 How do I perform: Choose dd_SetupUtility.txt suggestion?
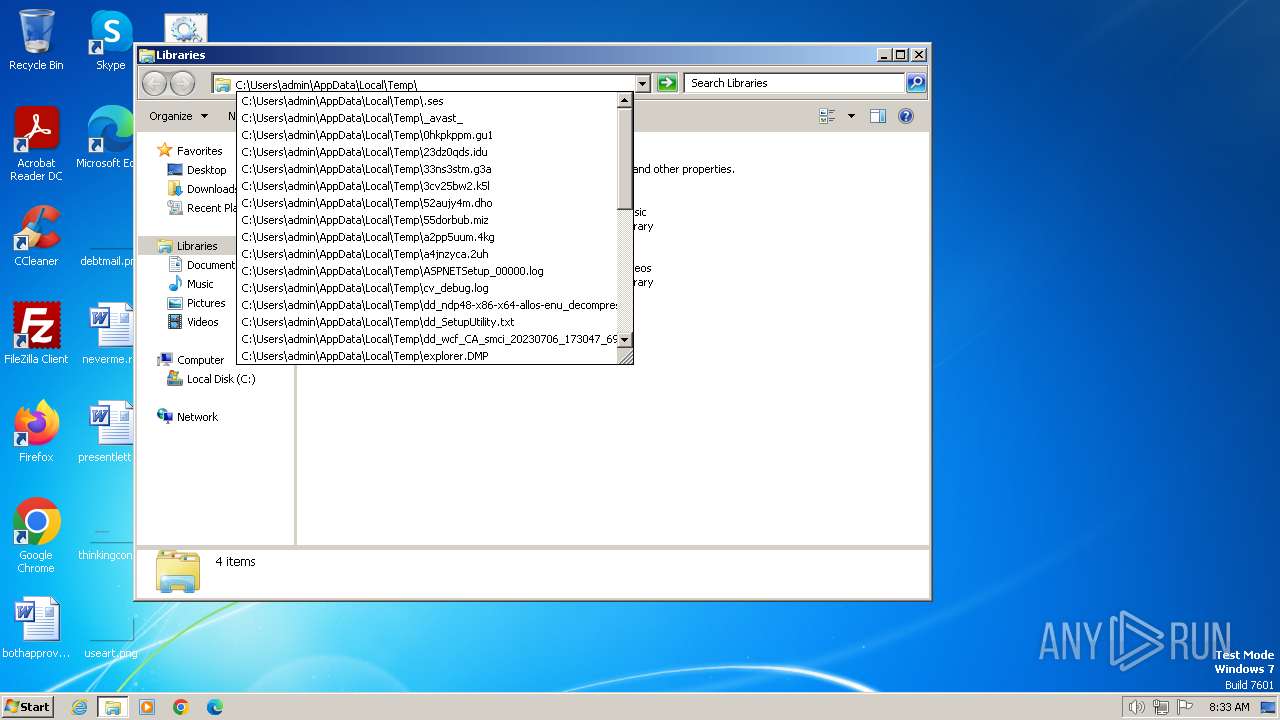[427, 322]
